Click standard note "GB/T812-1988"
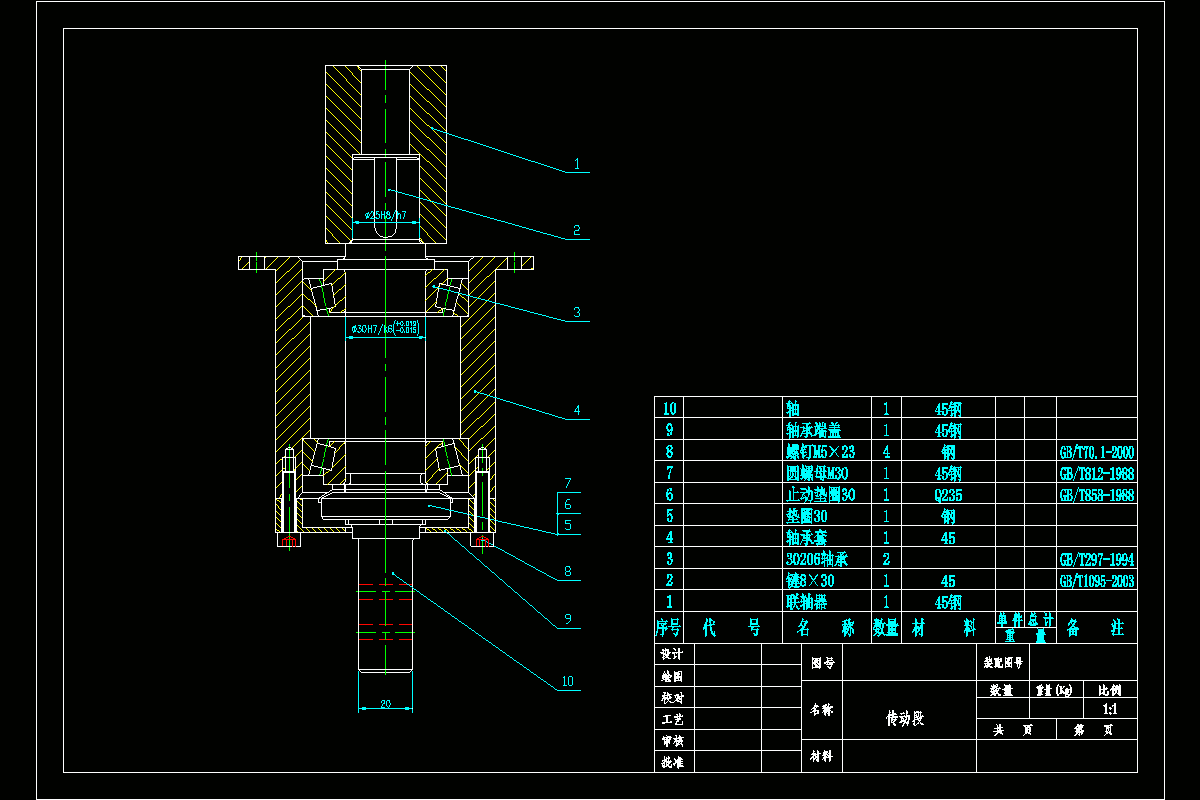 coord(1097,473)
